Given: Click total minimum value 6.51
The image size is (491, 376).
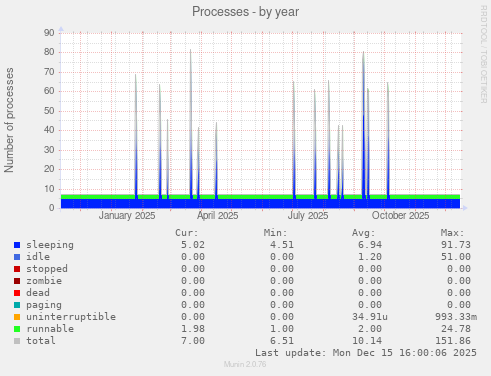Looking at the screenshot, I should tap(282, 341).
